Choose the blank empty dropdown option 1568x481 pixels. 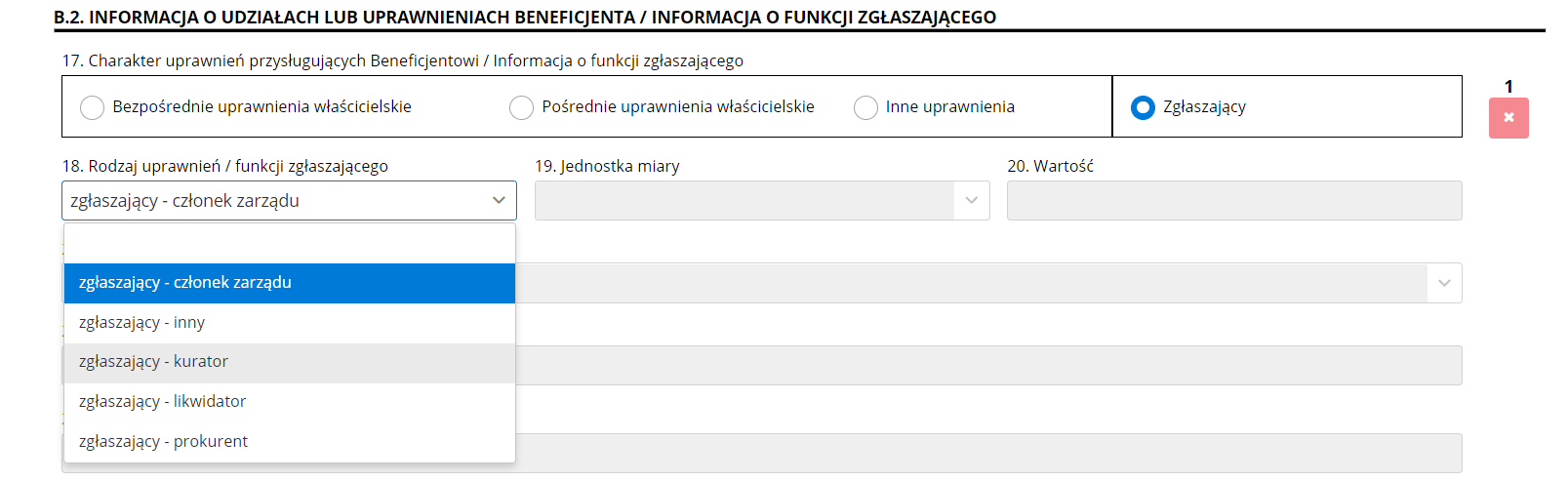coord(289,244)
